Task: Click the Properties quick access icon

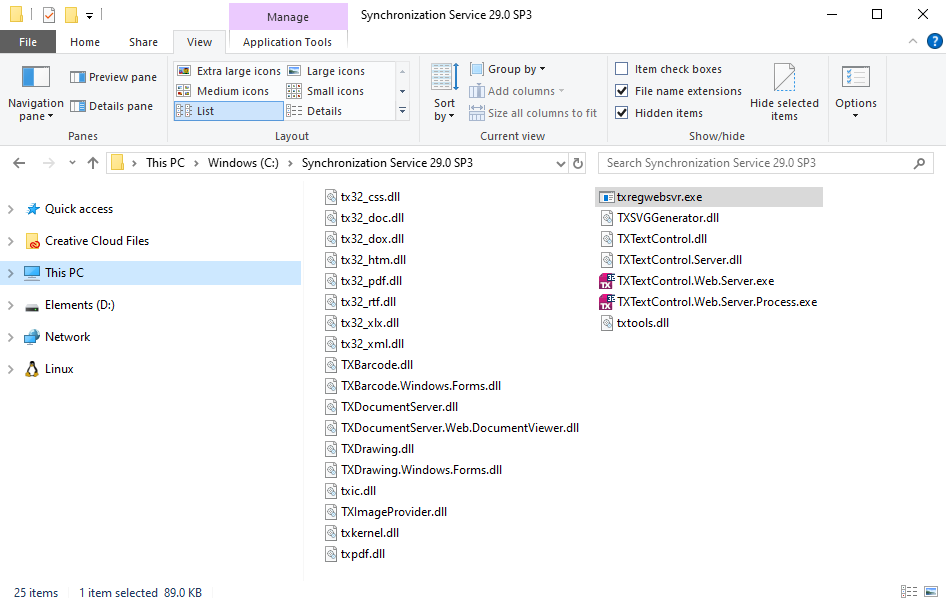Action: (x=49, y=14)
